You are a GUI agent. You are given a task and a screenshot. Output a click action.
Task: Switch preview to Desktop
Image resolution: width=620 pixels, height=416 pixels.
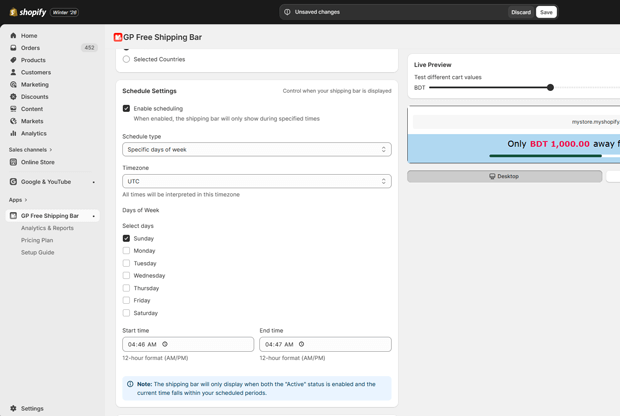click(x=505, y=176)
